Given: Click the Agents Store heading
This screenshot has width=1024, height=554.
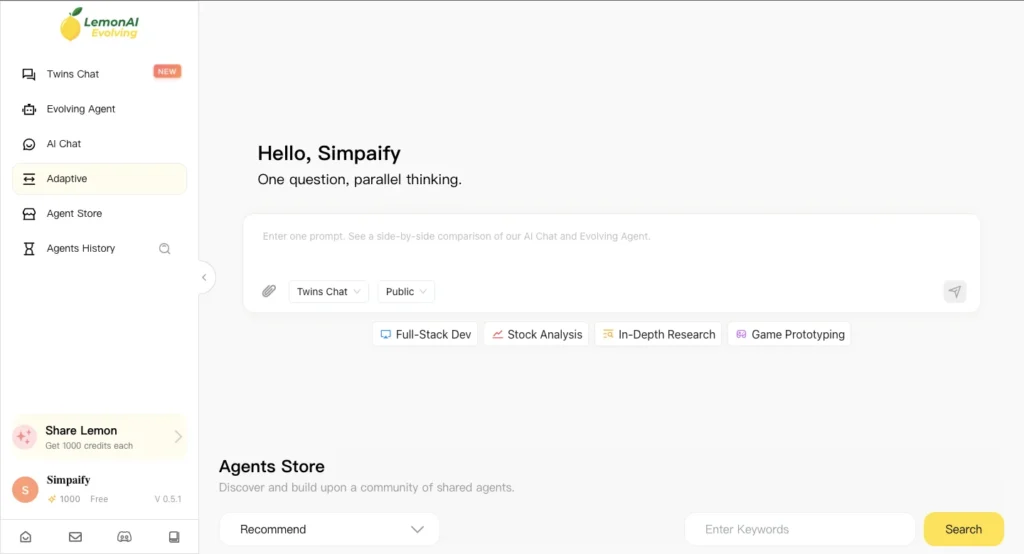Looking at the screenshot, I should click(x=272, y=466).
